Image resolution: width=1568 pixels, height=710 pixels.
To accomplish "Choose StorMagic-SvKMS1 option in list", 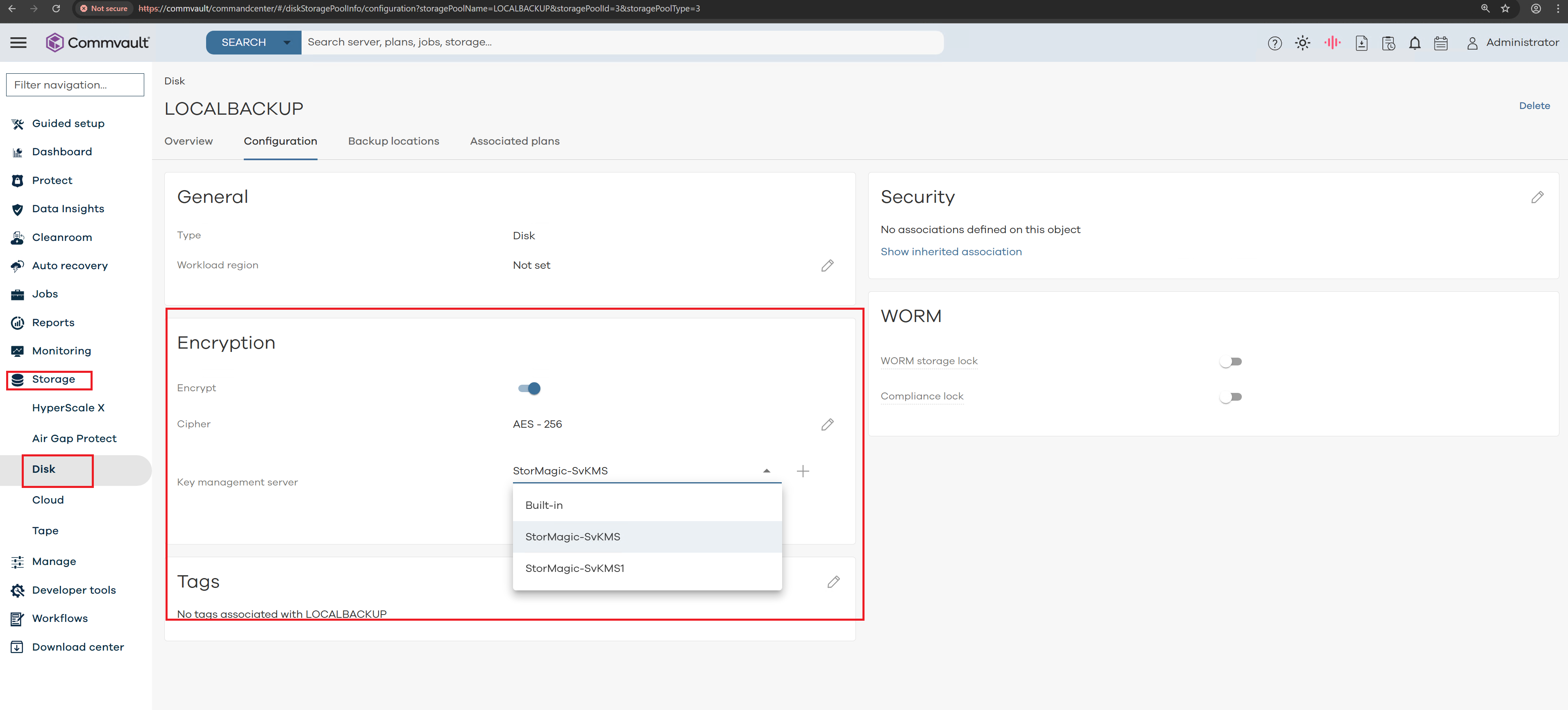I will (647, 569).
